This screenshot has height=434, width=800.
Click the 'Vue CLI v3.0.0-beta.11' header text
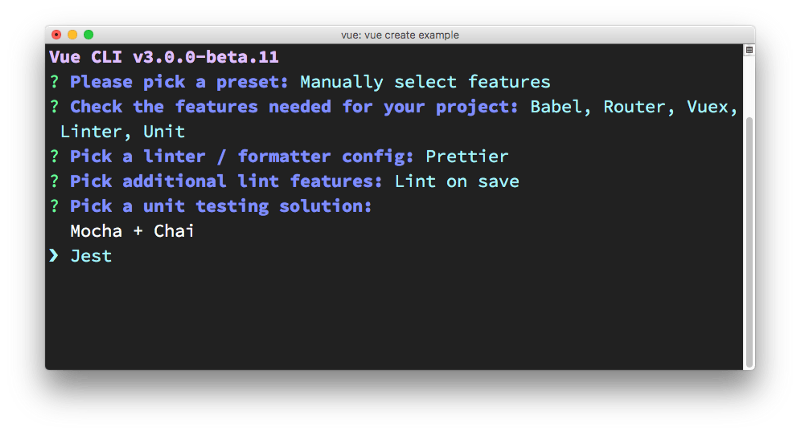pyautogui.click(x=164, y=57)
